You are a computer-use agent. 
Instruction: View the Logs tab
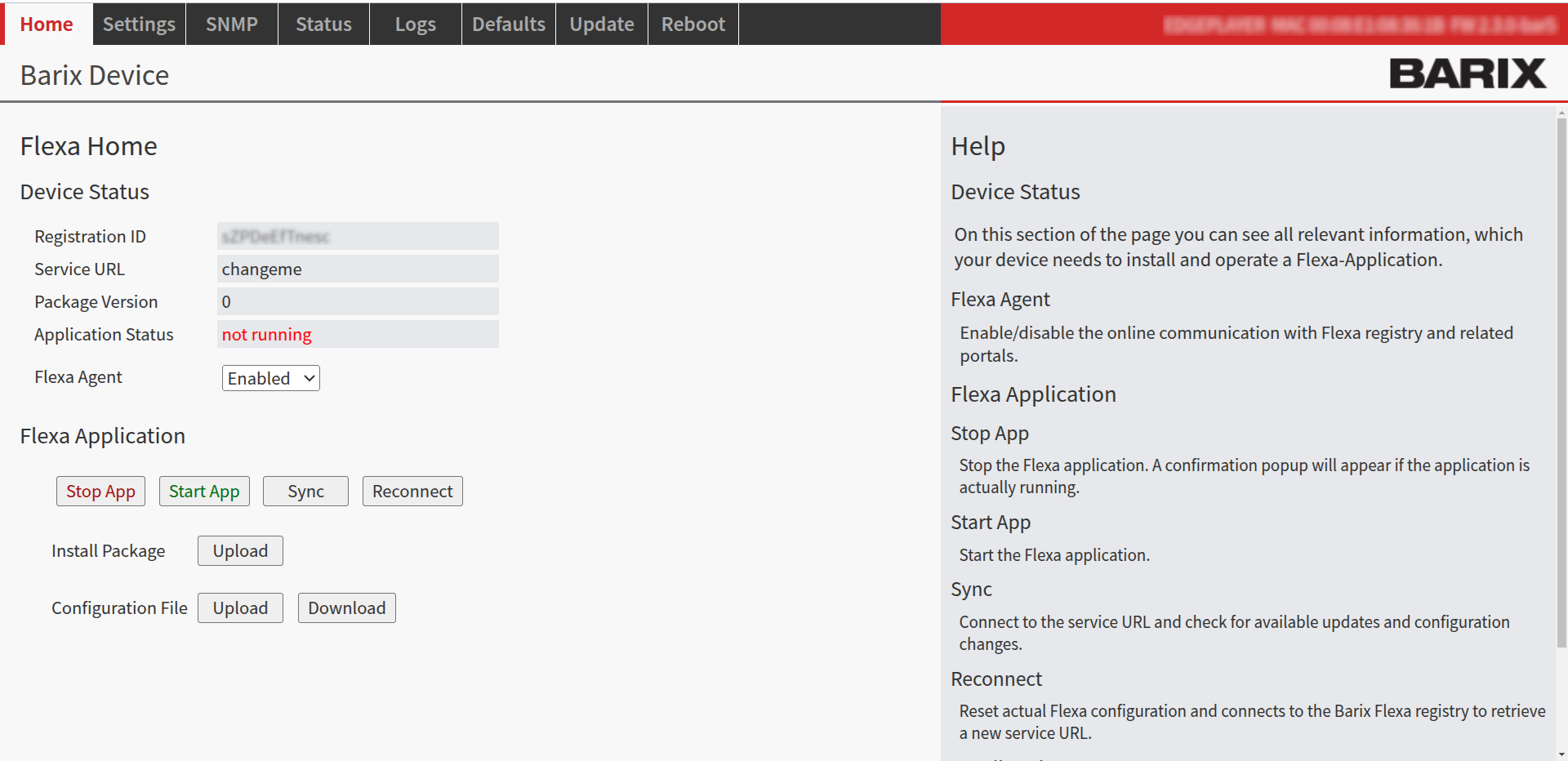(415, 24)
